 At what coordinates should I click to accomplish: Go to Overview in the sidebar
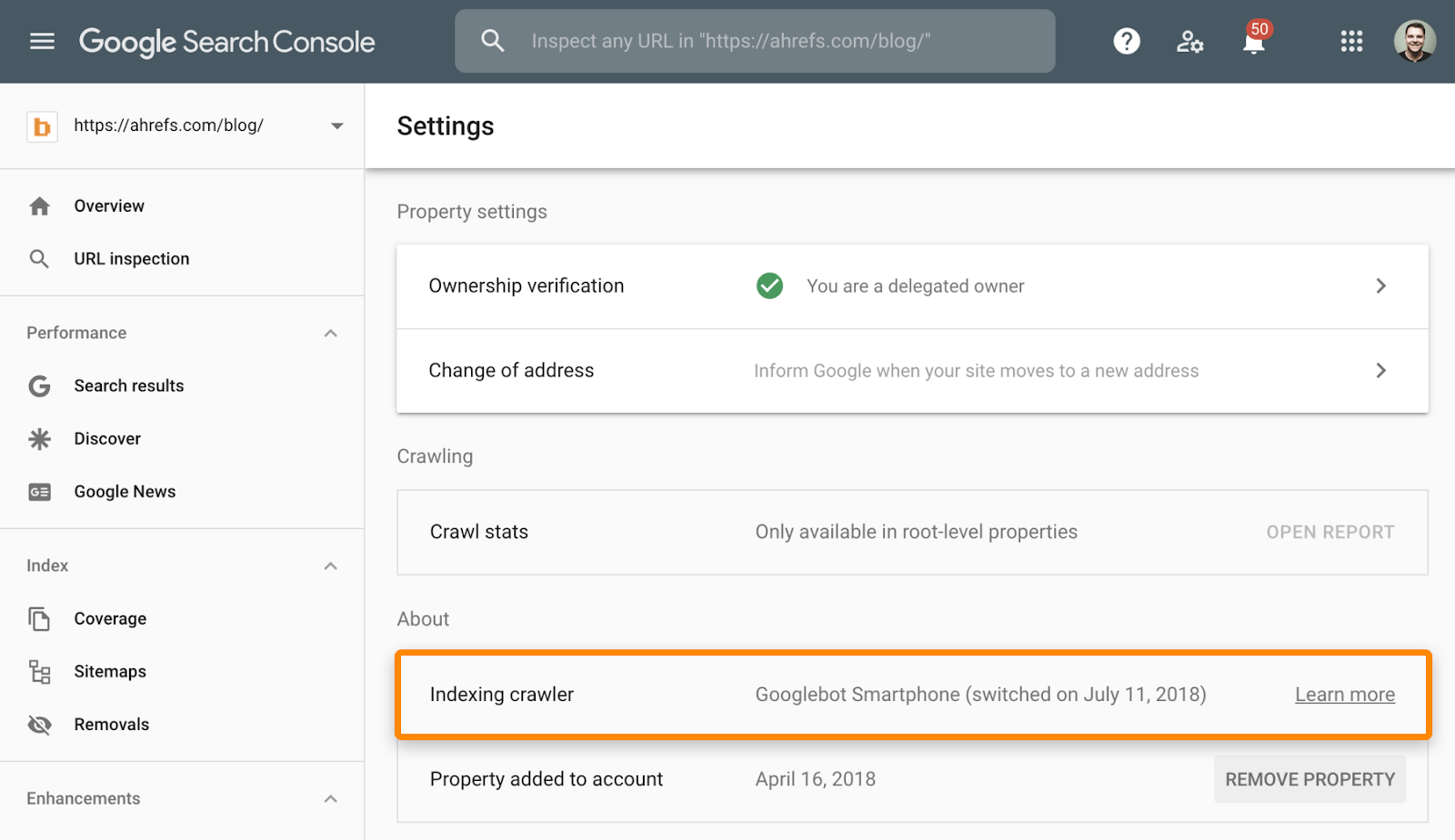click(109, 206)
